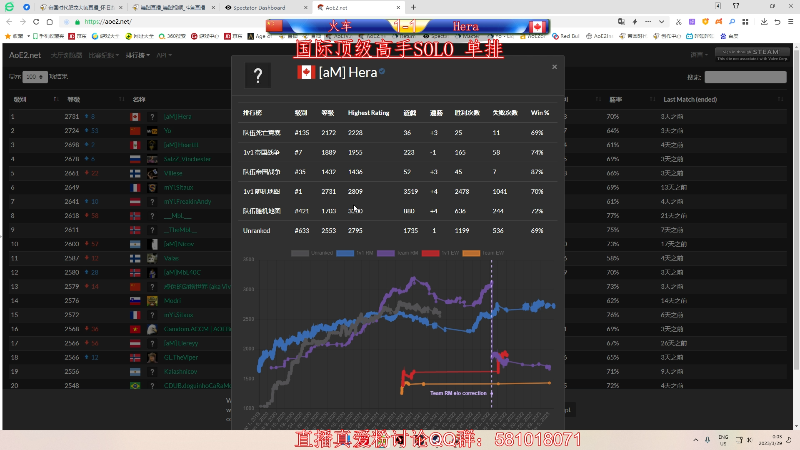This screenshot has height=450, width=800.
Task: Toggle 1v1 RM series in chart legend
Action: point(355,253)
